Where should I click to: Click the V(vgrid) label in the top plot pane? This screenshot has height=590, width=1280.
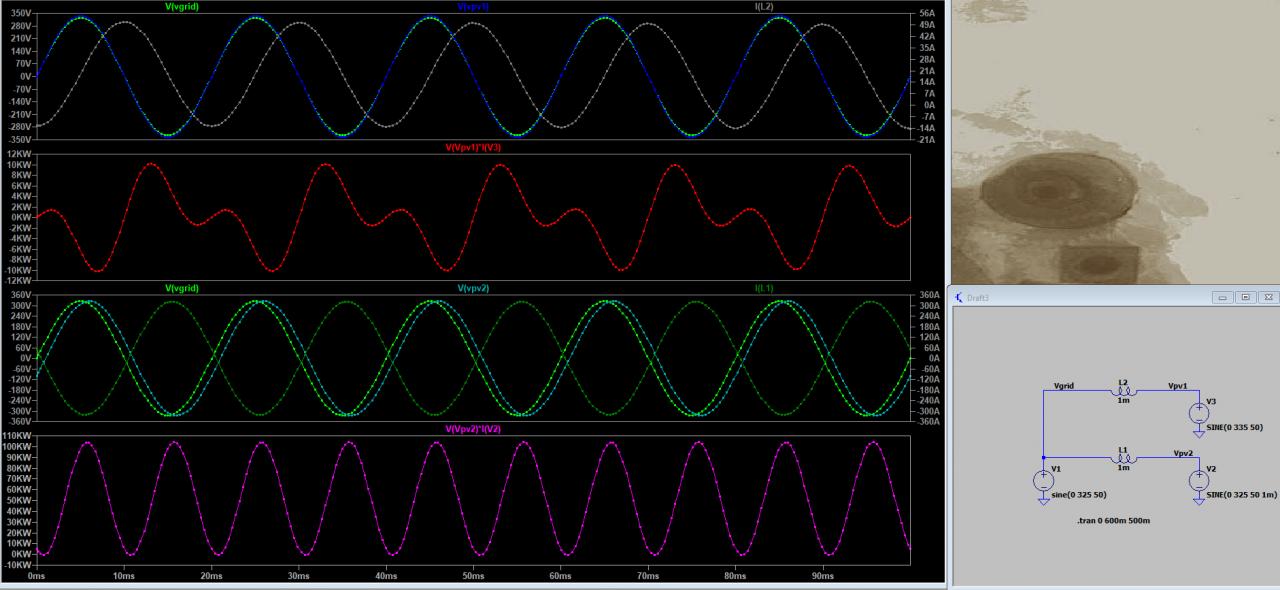(x=182, y=6)
